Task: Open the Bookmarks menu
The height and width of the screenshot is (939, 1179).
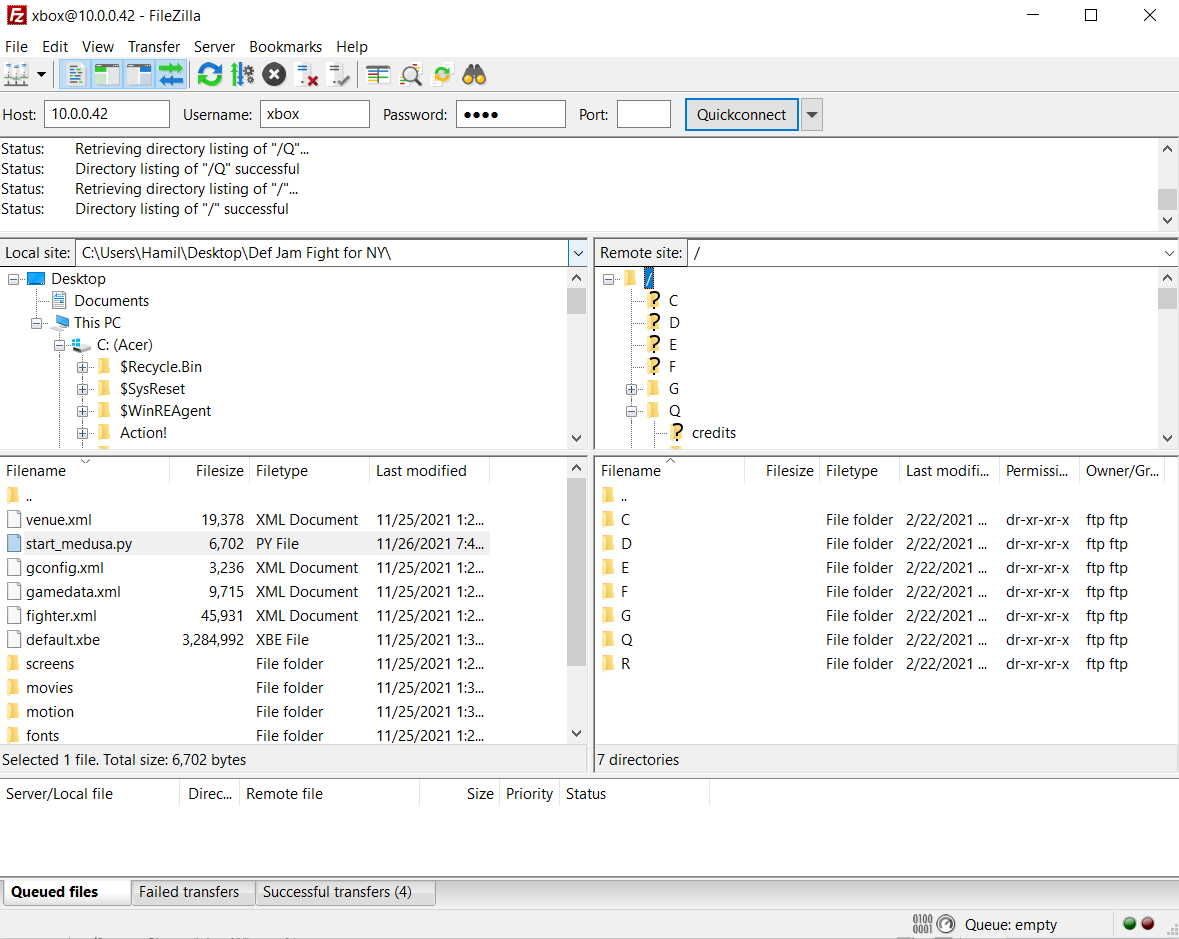Action: pyautogui.click(x=286, y=47)
